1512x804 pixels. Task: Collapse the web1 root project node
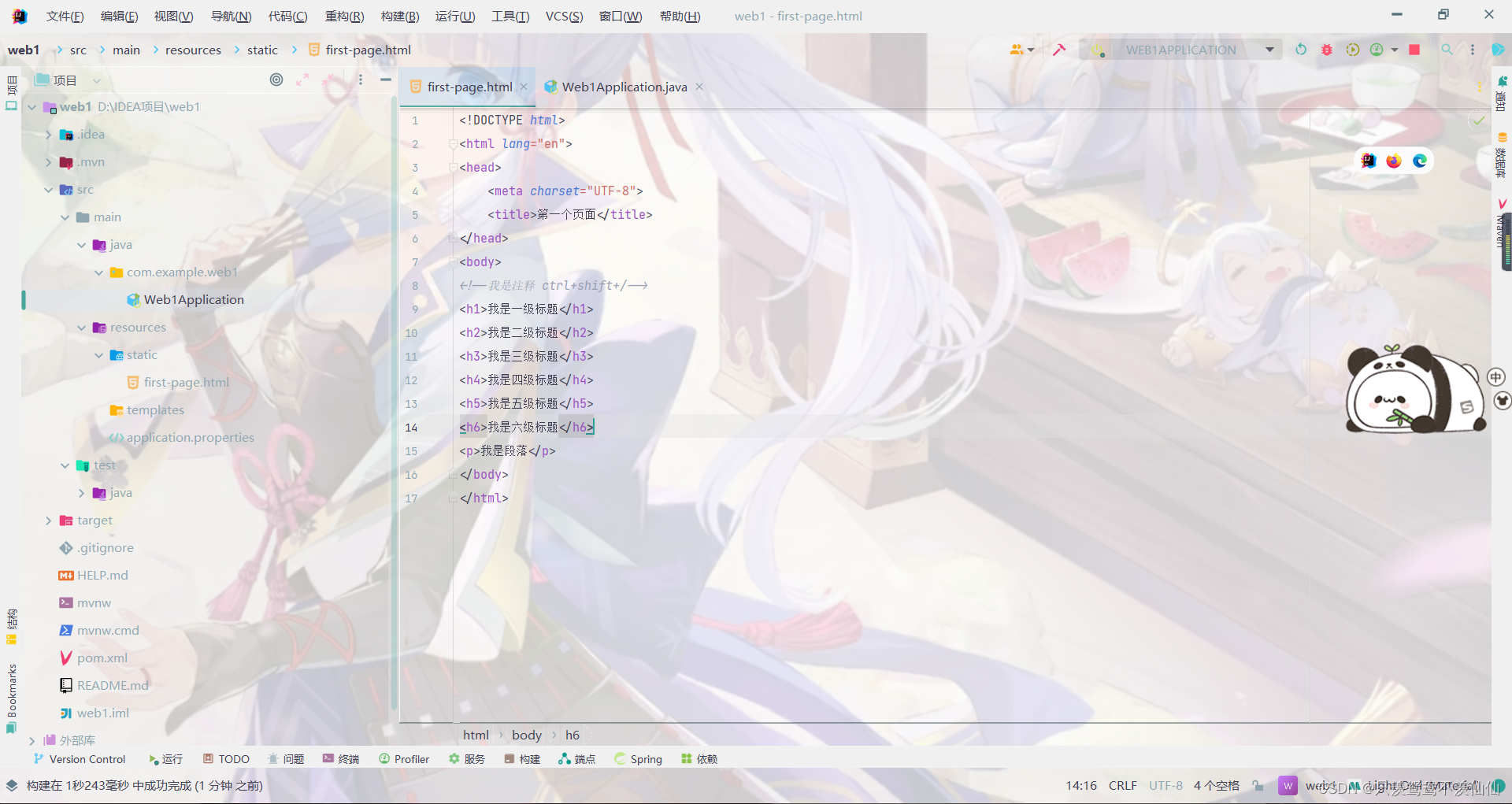(32, 107)
